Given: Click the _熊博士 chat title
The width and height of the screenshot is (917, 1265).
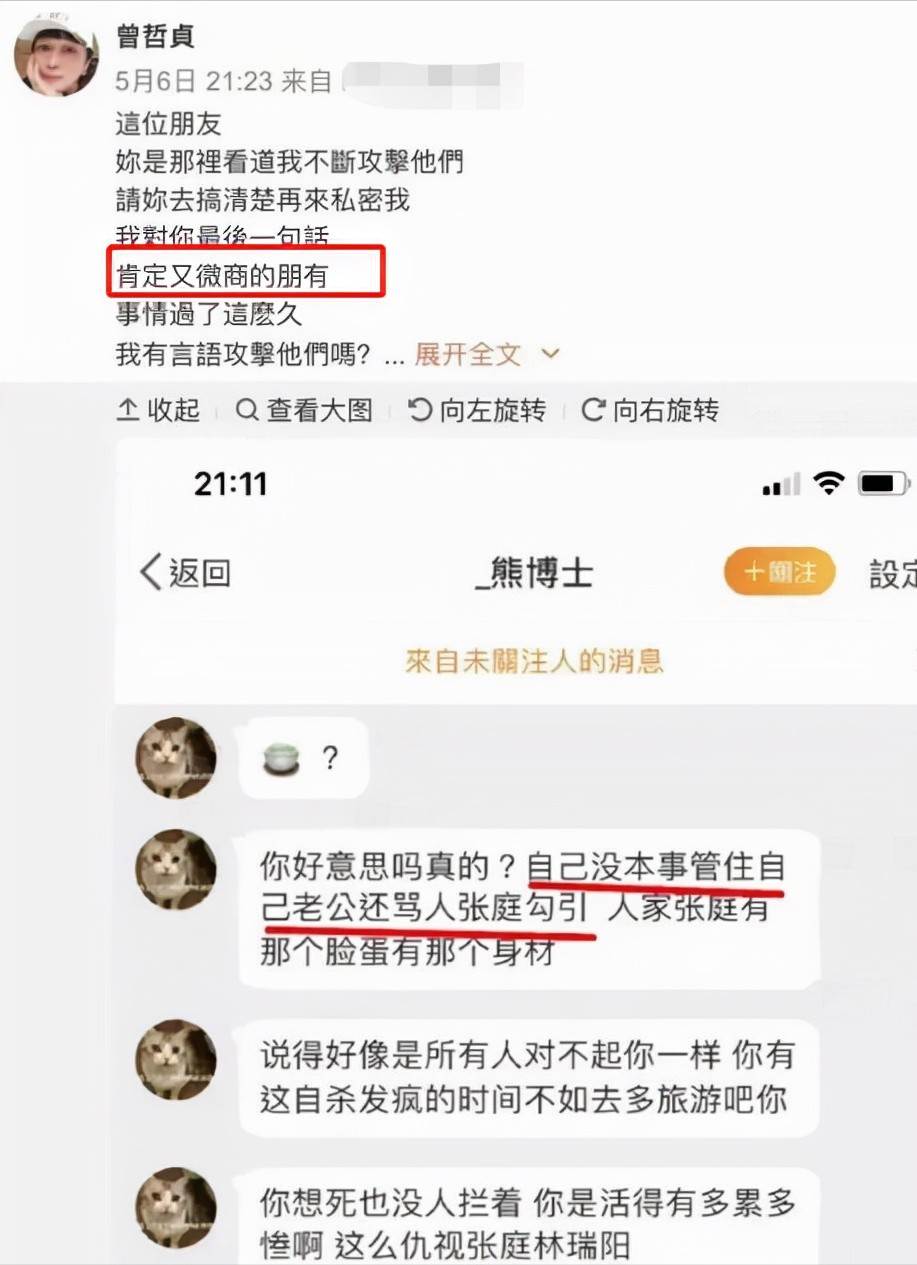Looking at the screenshot, I should [535, 573].
